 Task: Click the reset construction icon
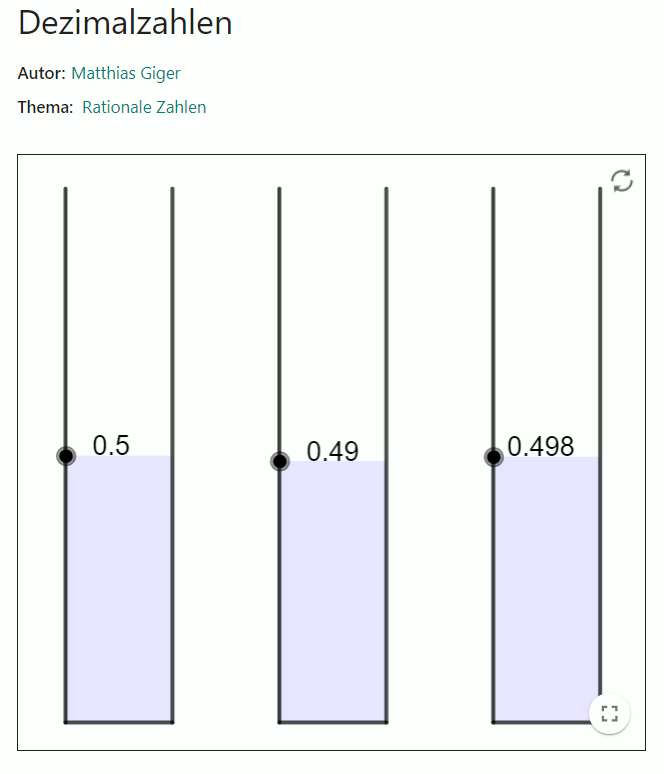pyautogui.click(x=622, y=181)
